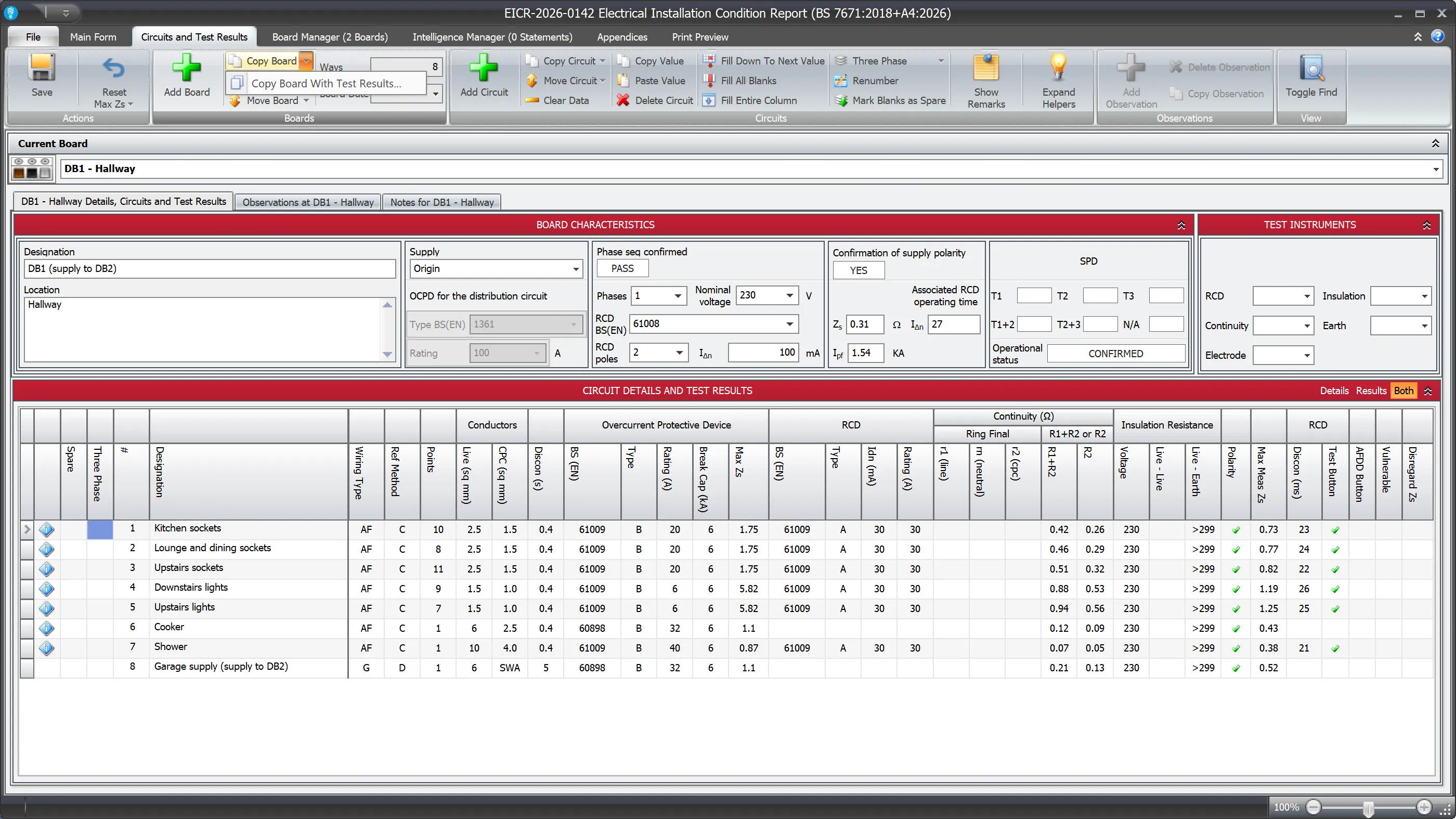Image resolution: width=1456 pixels, height=819 pixels.
Task: Click the Move Board button
Action: [269, 100]
